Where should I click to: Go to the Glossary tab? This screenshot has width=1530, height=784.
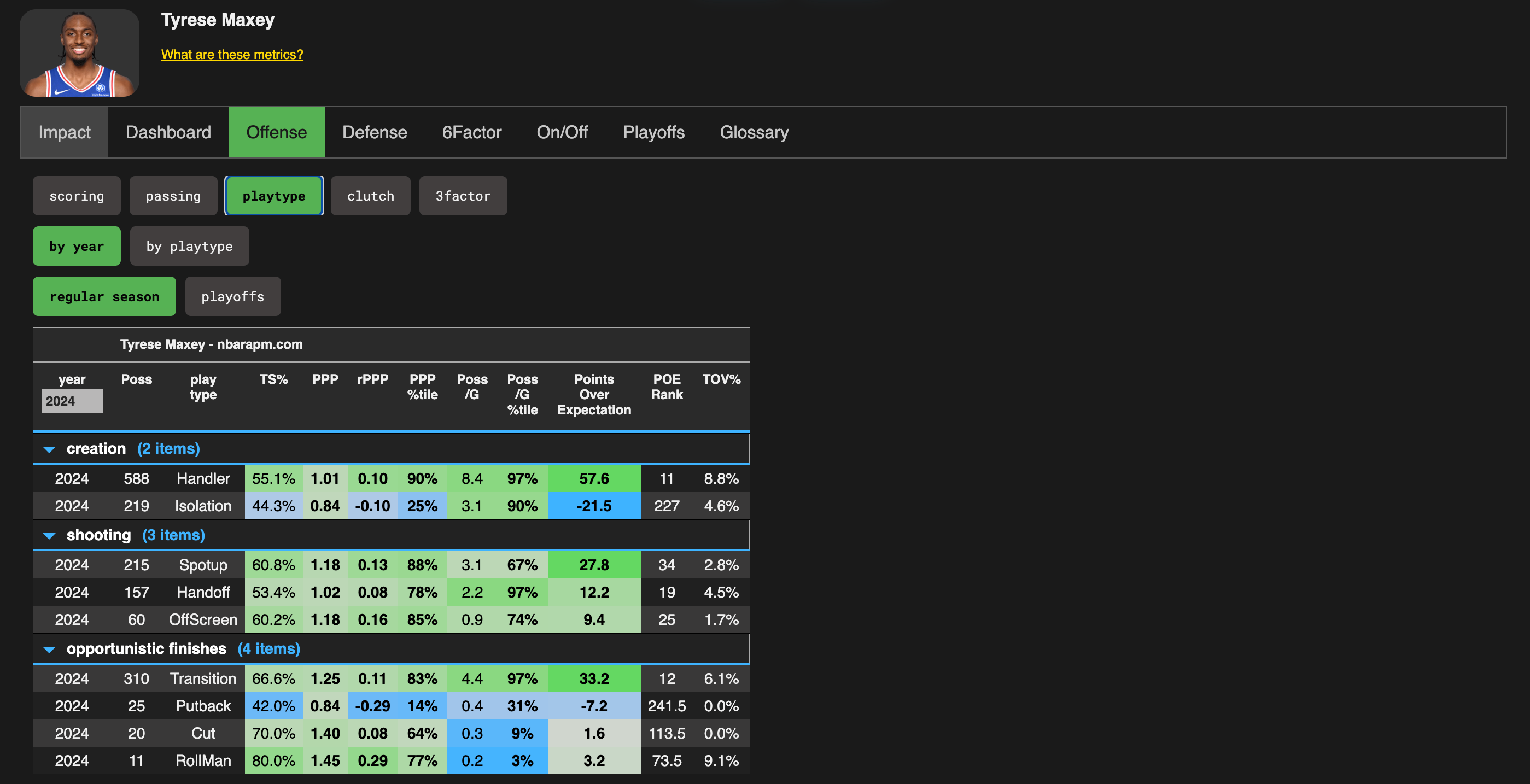754,132
